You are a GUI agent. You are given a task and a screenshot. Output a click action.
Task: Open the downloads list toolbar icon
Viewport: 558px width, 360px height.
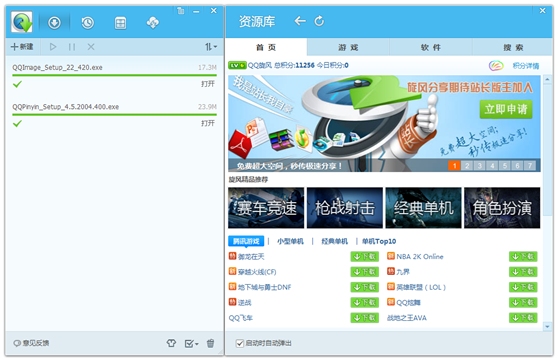[x=54, y=23]
